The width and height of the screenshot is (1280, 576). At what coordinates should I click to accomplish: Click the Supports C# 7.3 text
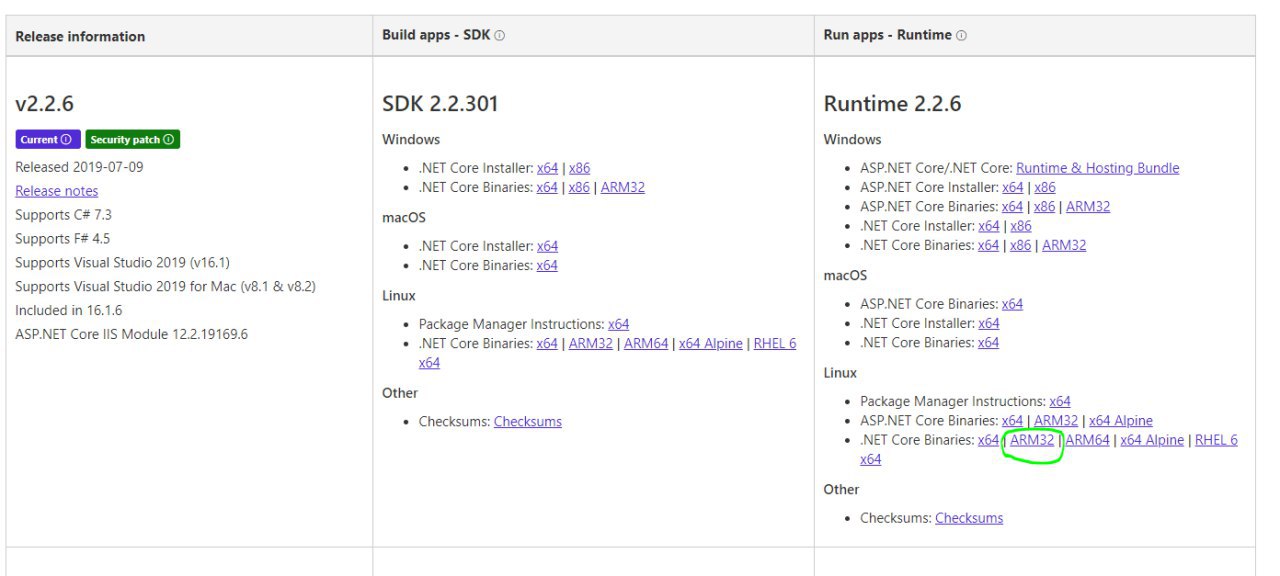[x=62, y=215]
